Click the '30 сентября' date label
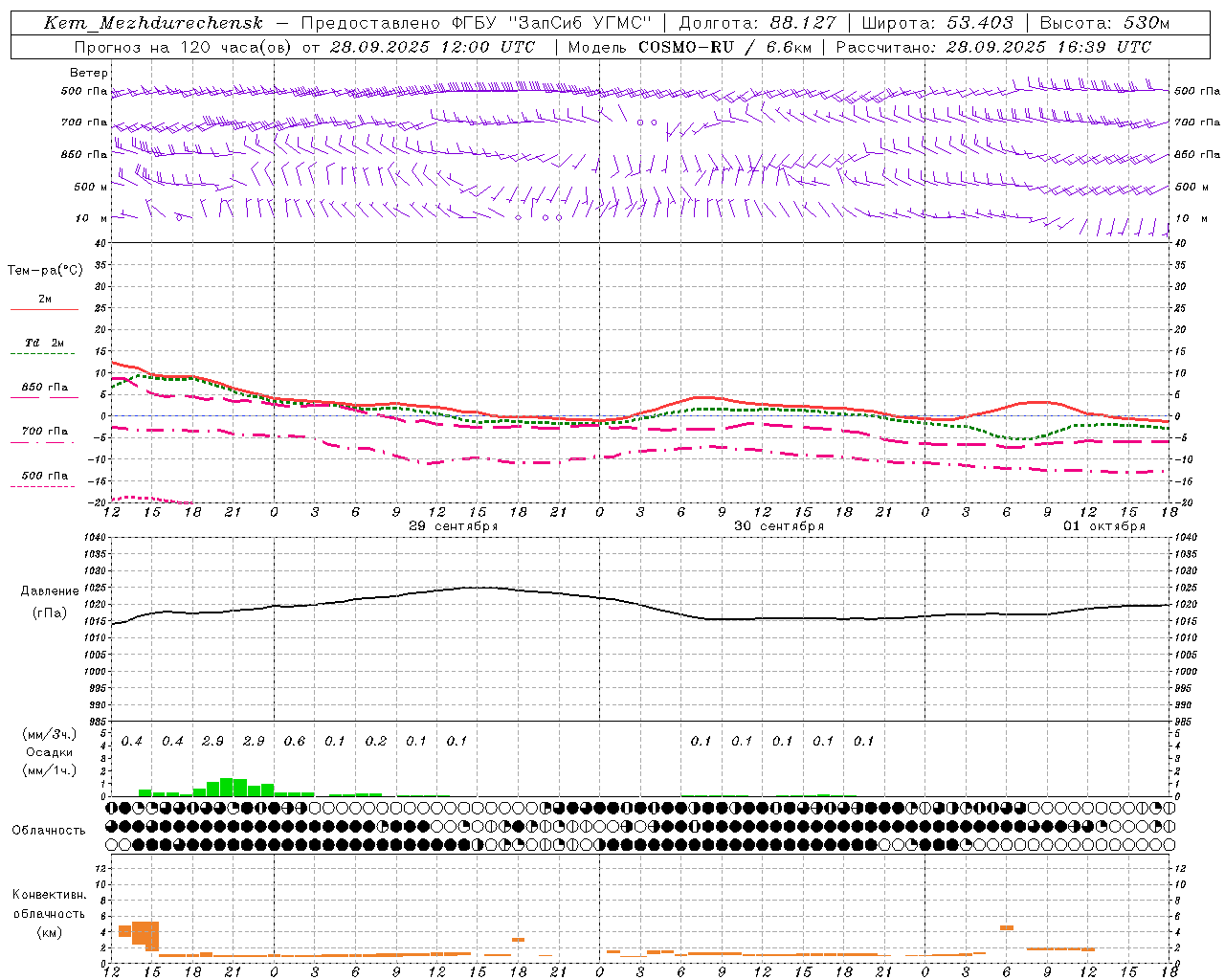1225x980 pixels. [779, 526]
